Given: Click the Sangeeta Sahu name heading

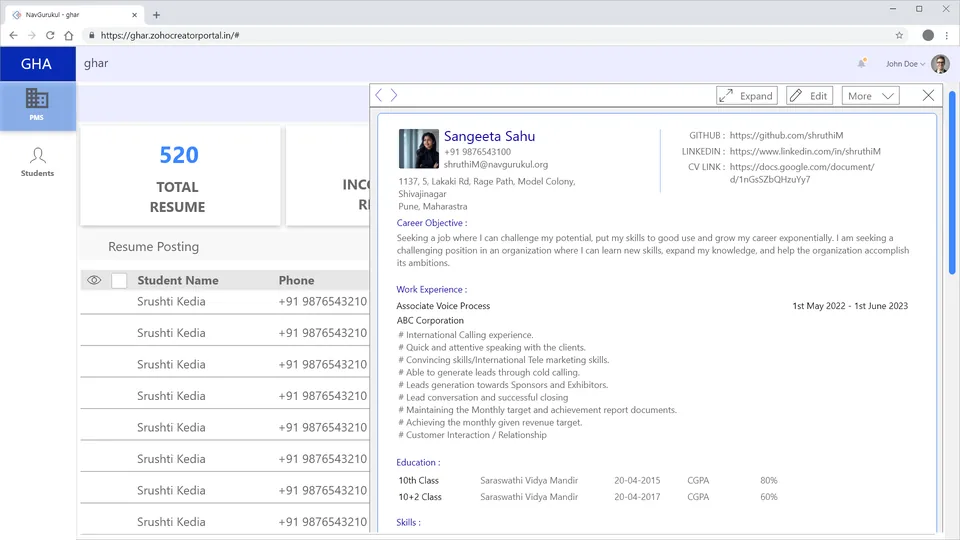Looking at the screenshot, I should coord(489,136).
